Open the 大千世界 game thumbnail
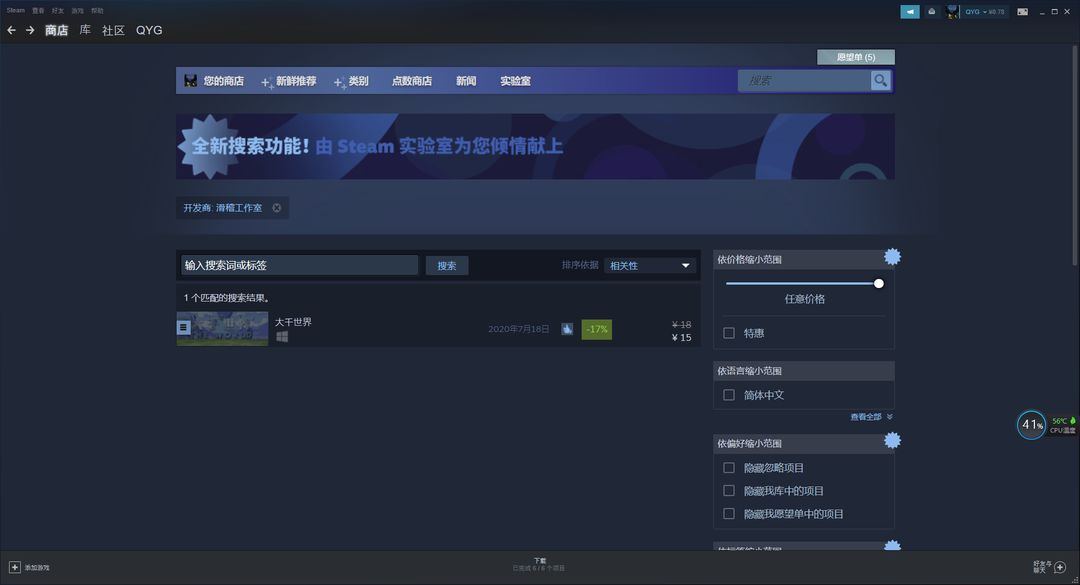 [222, 329]
